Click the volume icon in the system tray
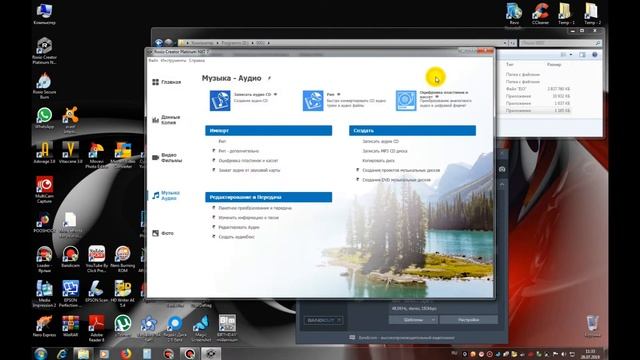This screenshot has height=360, width=640. tap(564, 354)
